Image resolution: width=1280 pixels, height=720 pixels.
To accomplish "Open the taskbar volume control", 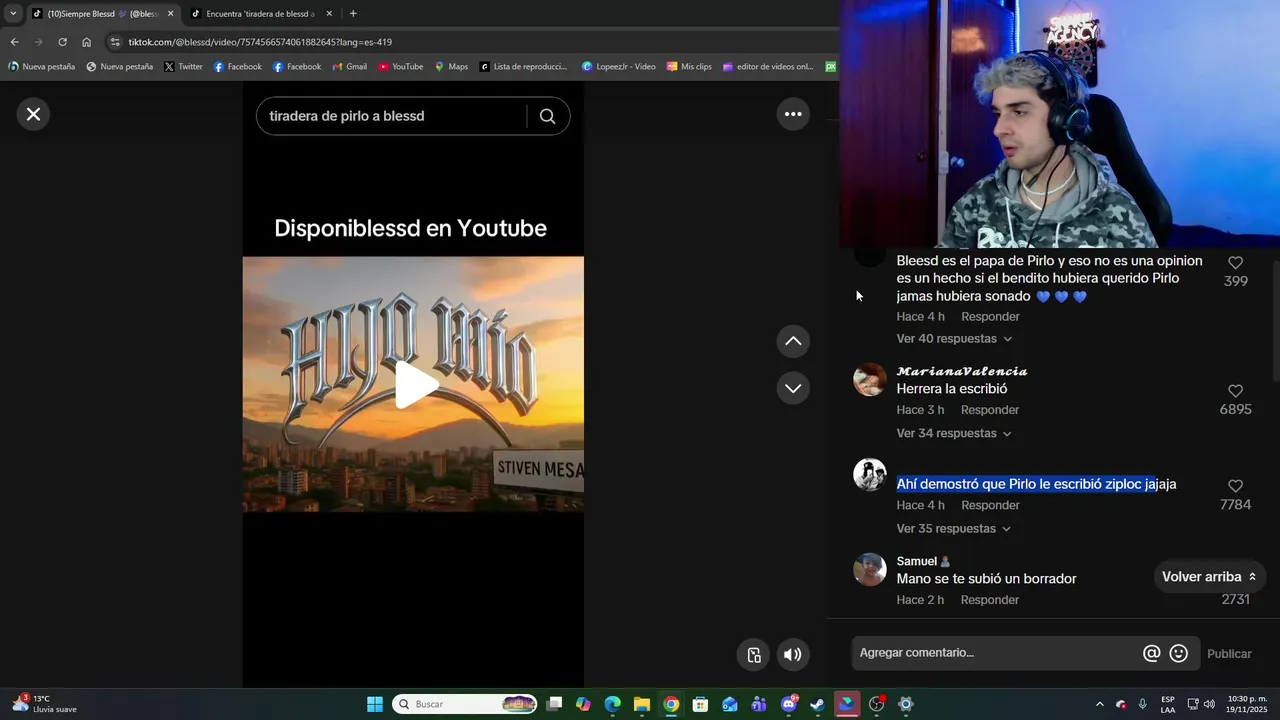I will (x=1209, y=704).
